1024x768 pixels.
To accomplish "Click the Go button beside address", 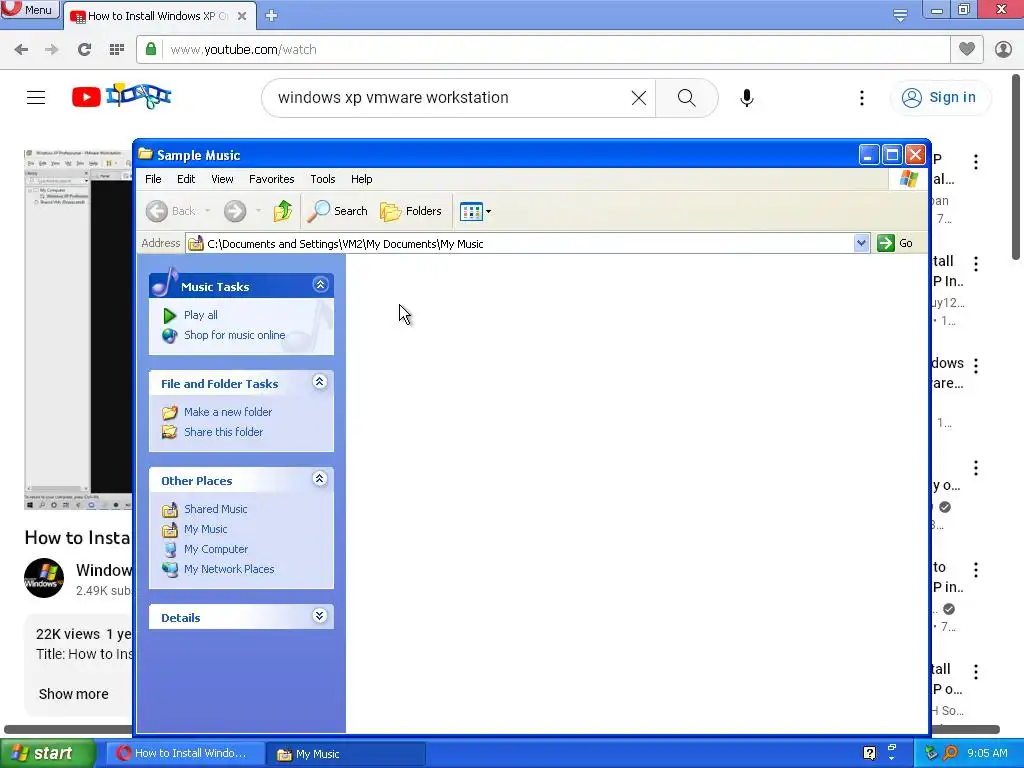I will click(x=895, y=243).
